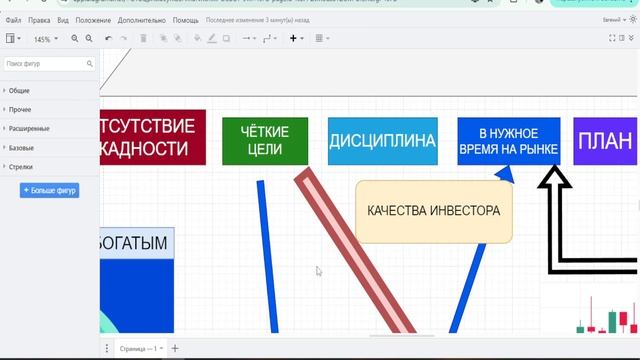Screen dimensions: 640x360
Task: Open the pages menu three-dot icon
Action: 107,348
